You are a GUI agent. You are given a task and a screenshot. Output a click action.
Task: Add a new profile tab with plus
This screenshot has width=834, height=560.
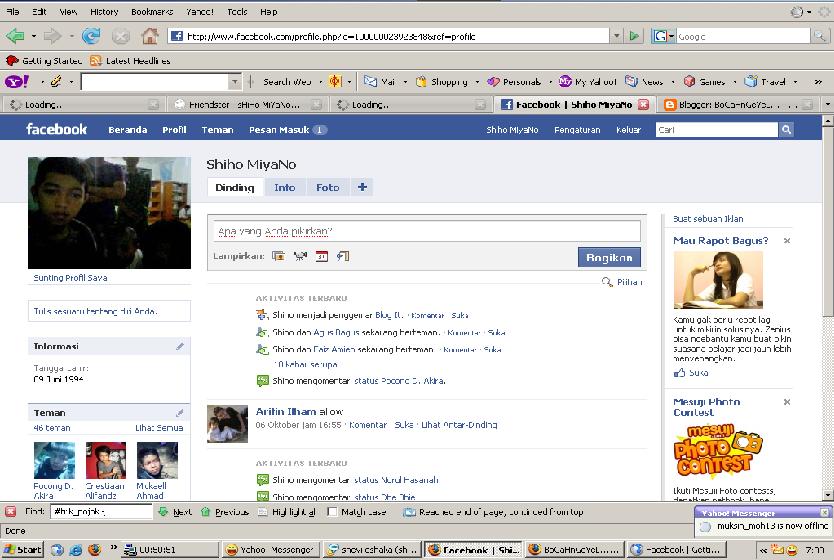[362, 187]
